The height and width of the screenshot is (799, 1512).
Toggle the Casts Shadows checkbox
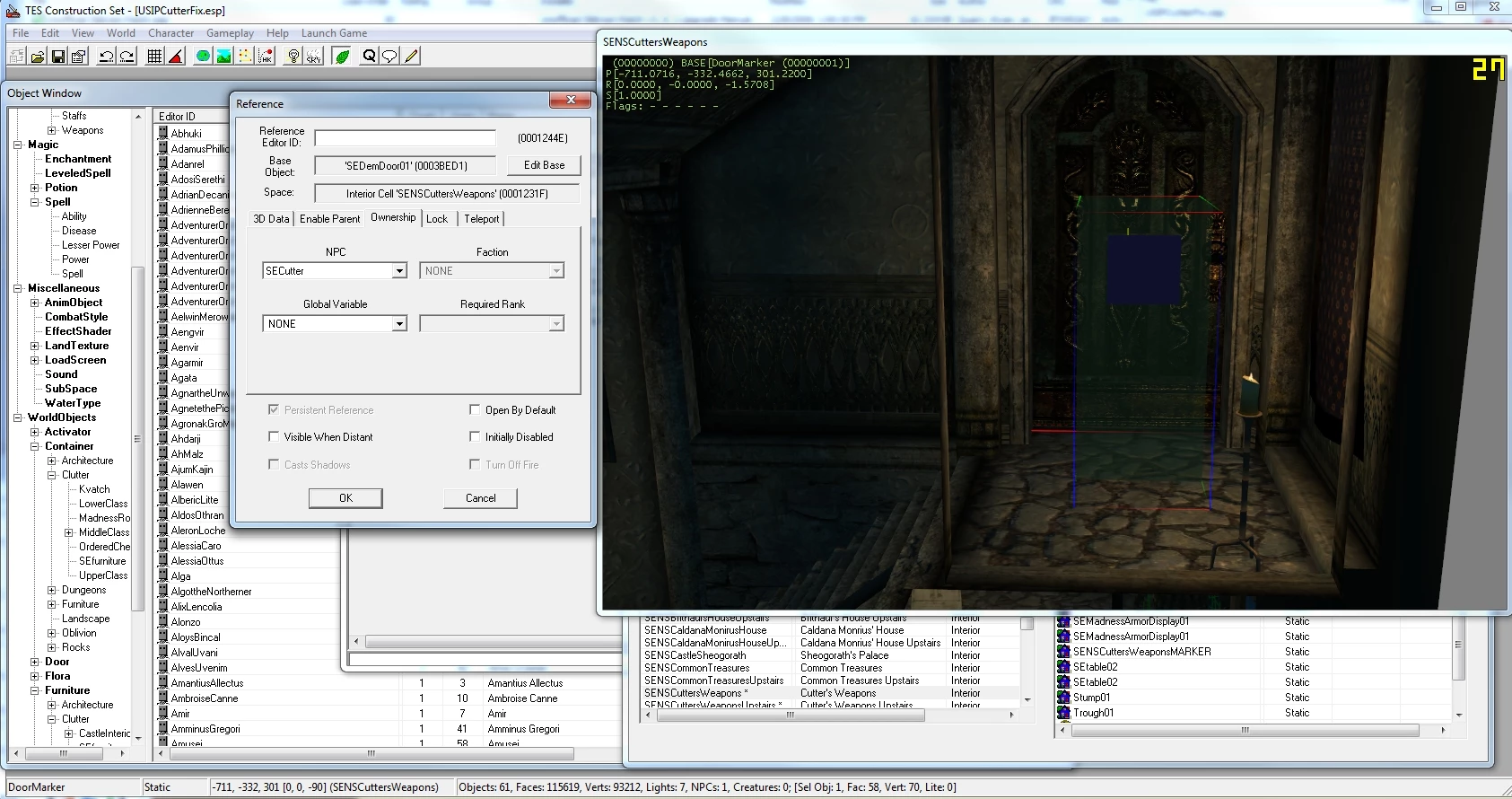click(x=274, y=464)
